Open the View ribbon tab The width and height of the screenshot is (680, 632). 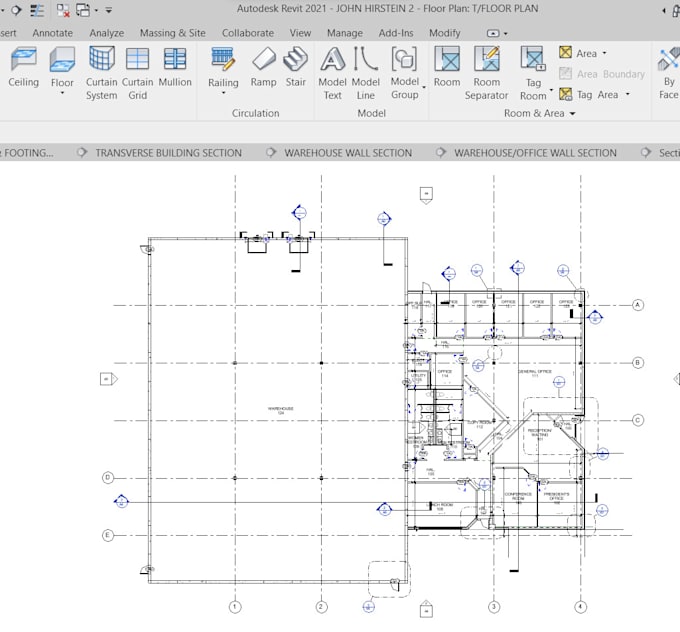coord(300,33)
